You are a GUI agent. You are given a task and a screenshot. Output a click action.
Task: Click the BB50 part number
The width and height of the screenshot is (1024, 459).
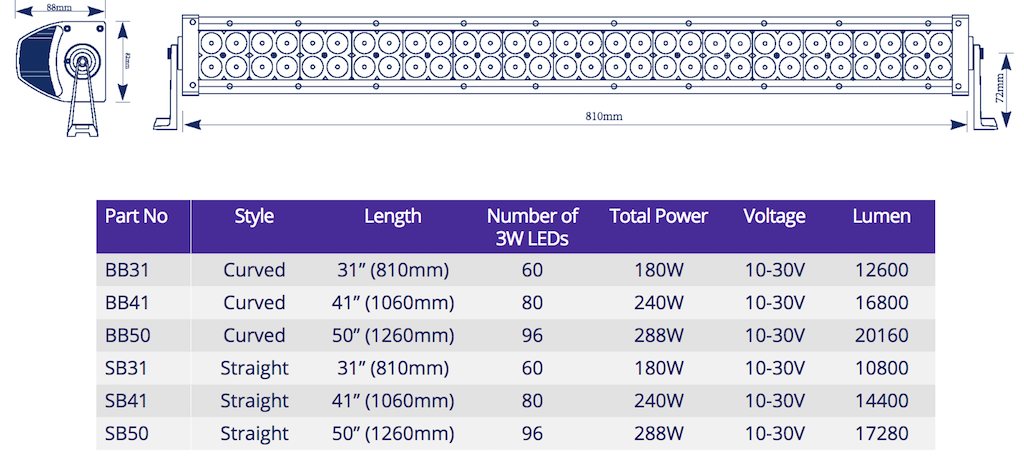tap(125, 335)
